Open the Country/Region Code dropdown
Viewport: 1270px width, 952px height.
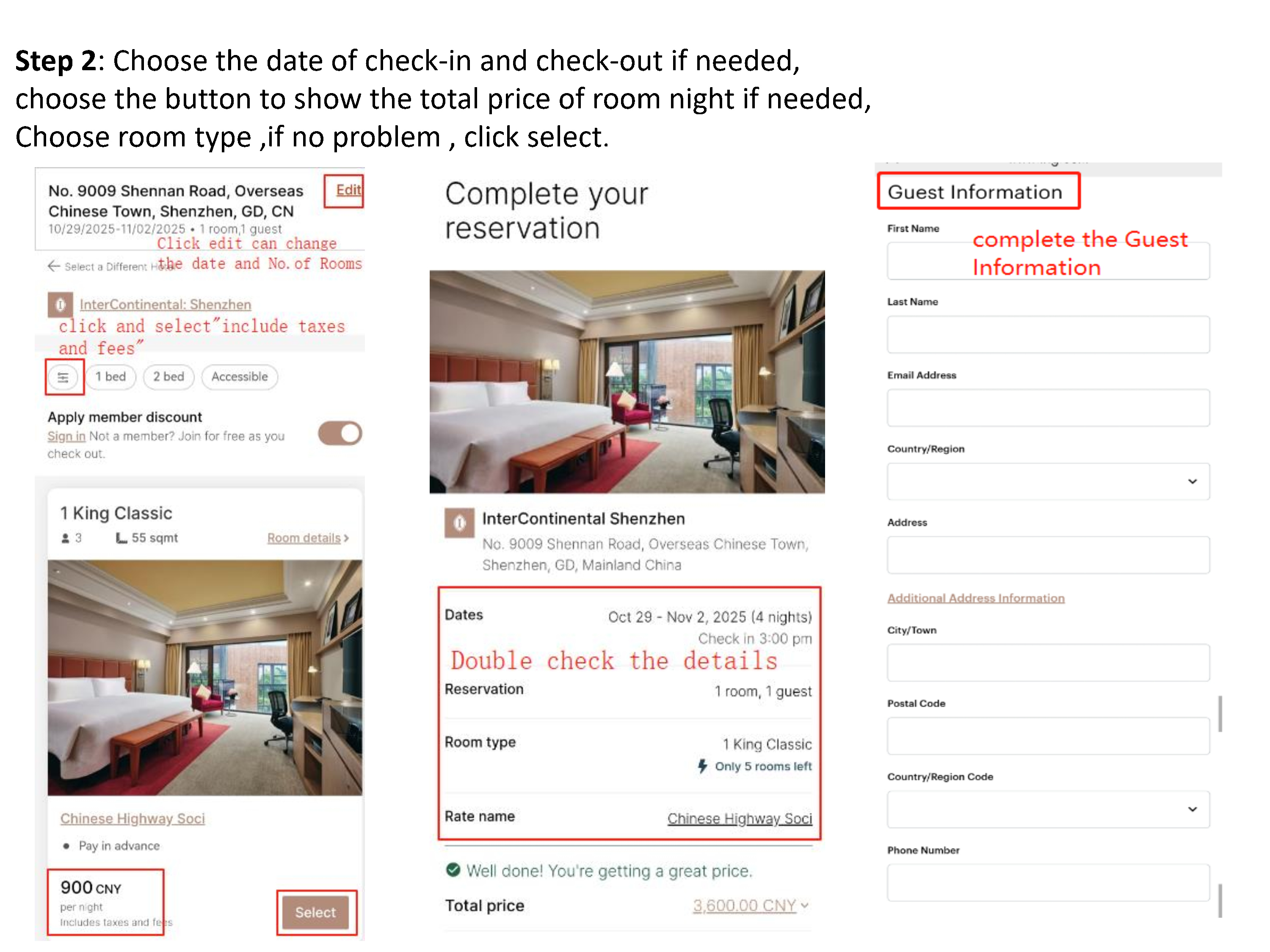click(1048, 809)
